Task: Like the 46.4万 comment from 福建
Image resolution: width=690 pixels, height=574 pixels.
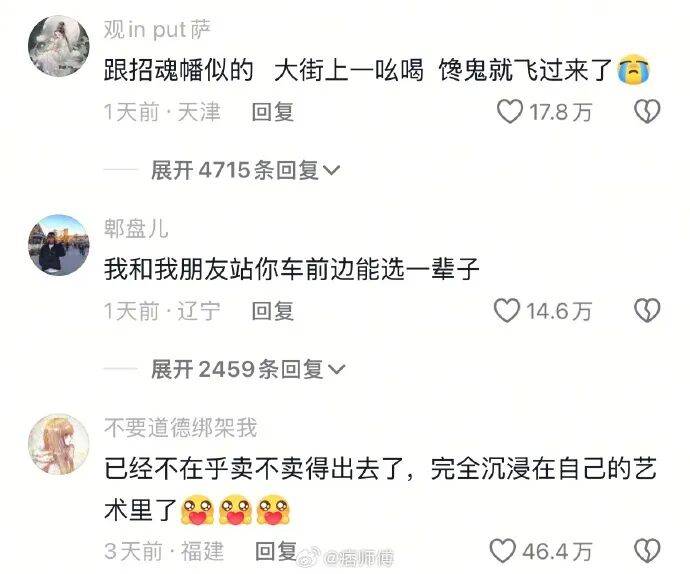Action: pyautogui.click(x=503, y=551)
